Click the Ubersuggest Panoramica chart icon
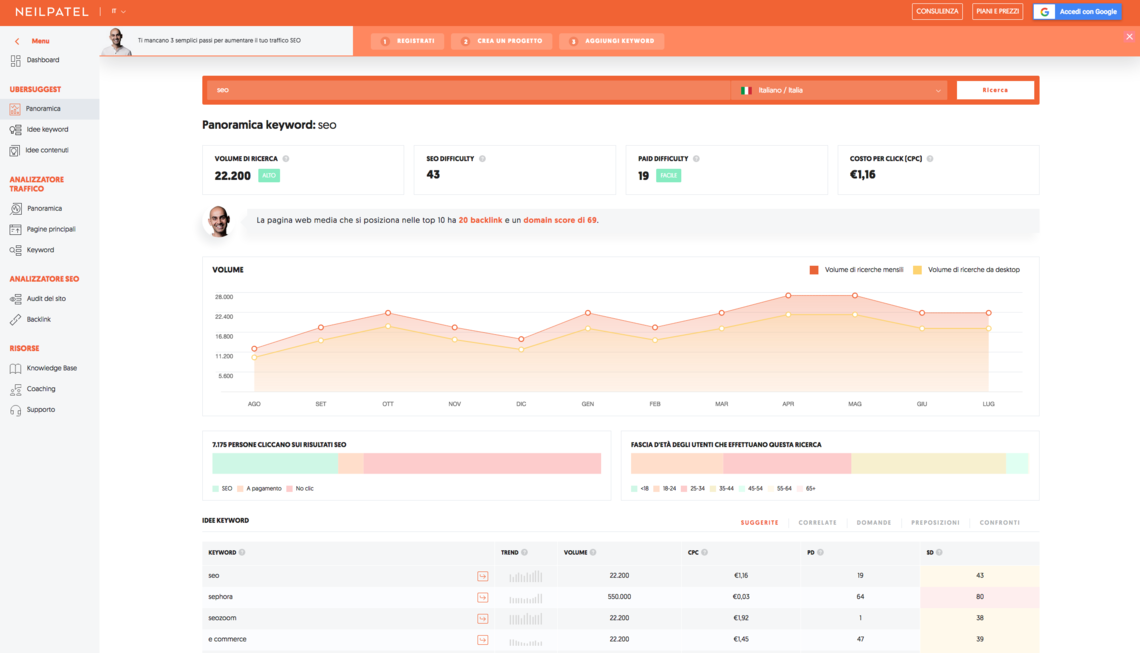 15,109
